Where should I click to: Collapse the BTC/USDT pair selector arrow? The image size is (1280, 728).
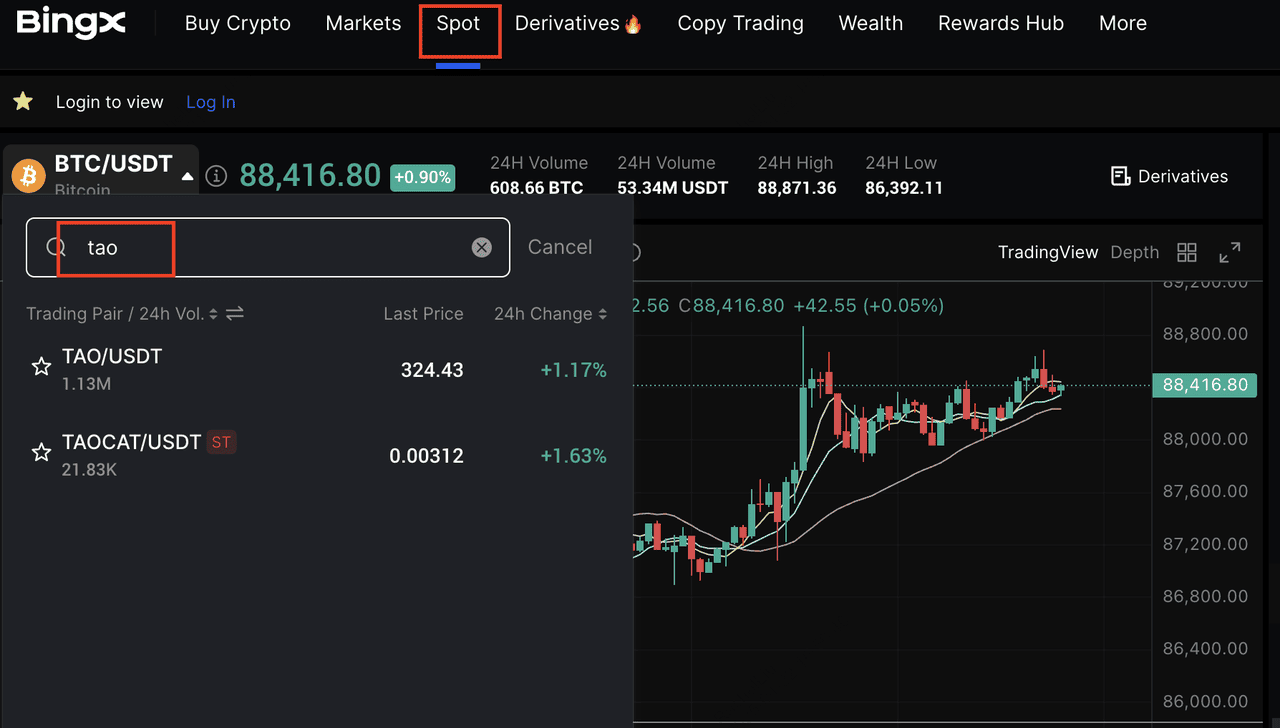187,176
